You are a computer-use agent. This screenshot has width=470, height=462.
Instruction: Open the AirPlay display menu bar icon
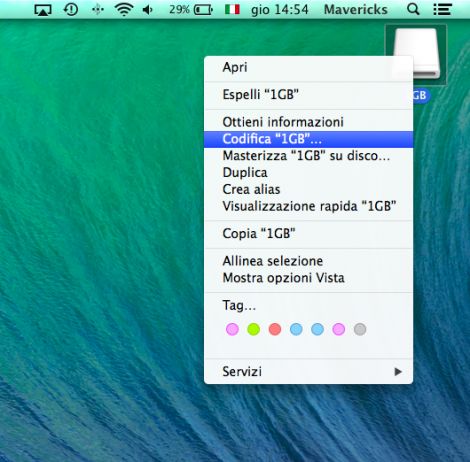[43, 10]
